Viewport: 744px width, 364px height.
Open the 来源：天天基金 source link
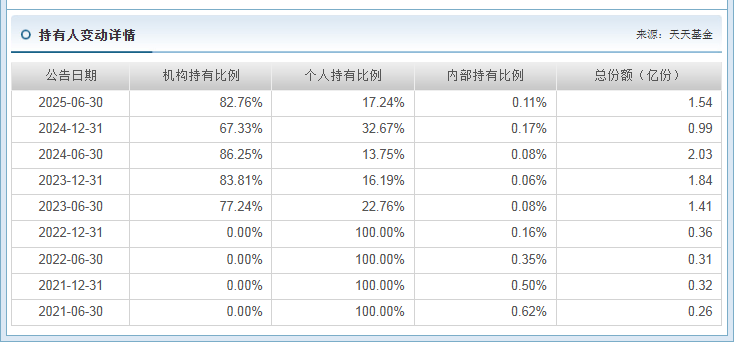point(674,35)
